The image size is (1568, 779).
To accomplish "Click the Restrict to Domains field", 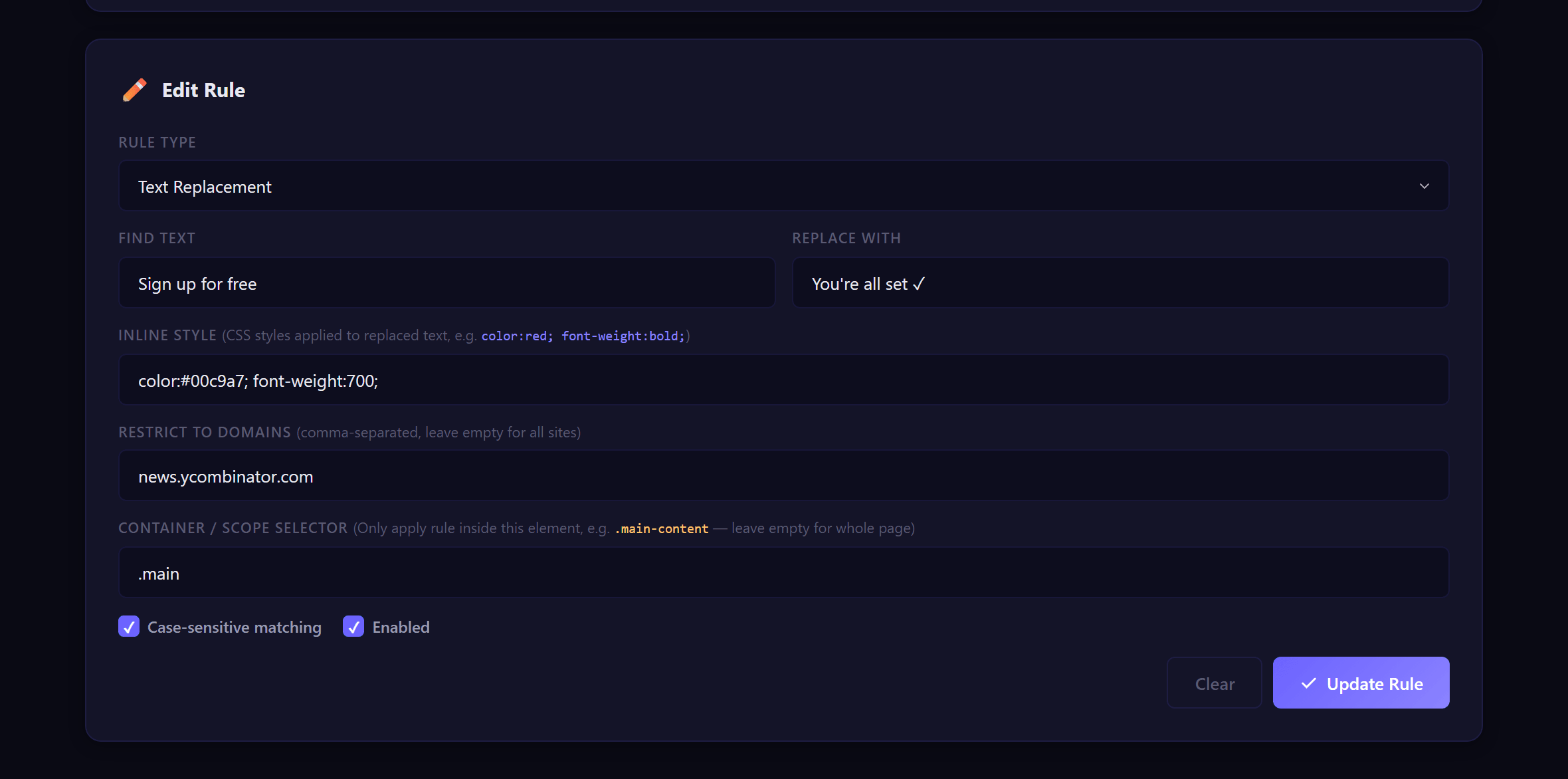I will tap(783, 476).
